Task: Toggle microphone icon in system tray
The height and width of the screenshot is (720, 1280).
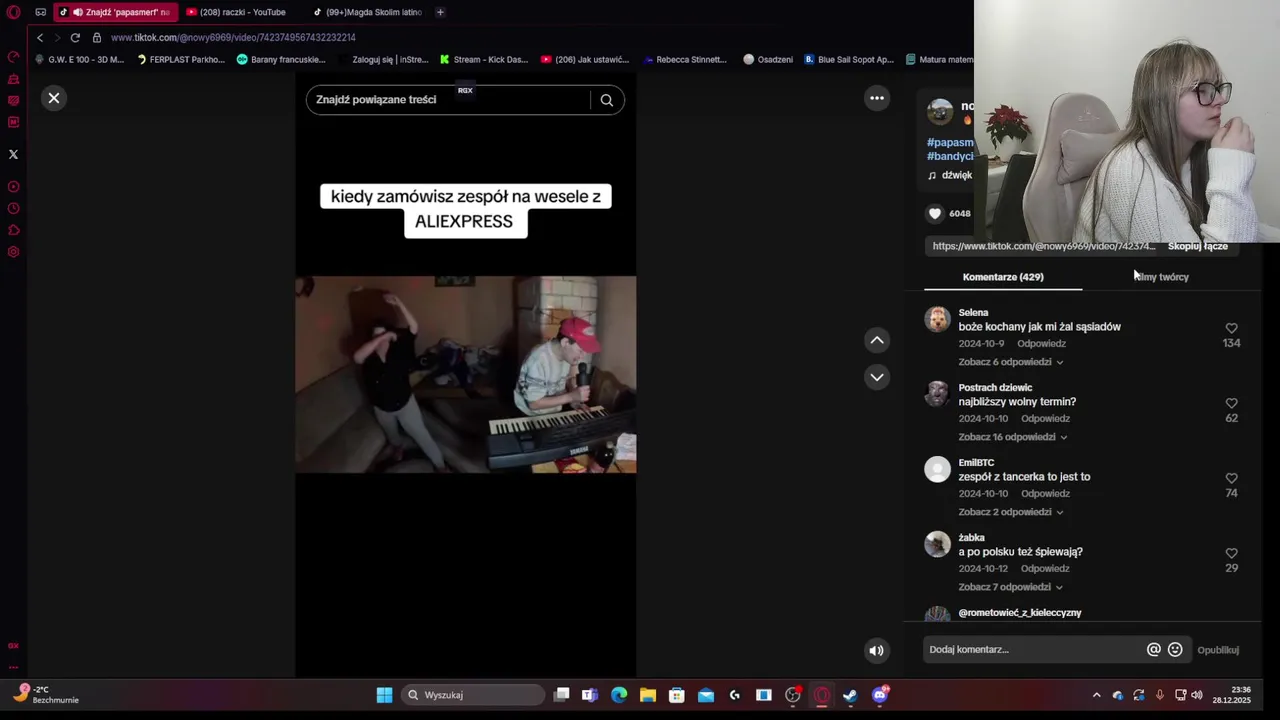Action: coord(1160,695)
